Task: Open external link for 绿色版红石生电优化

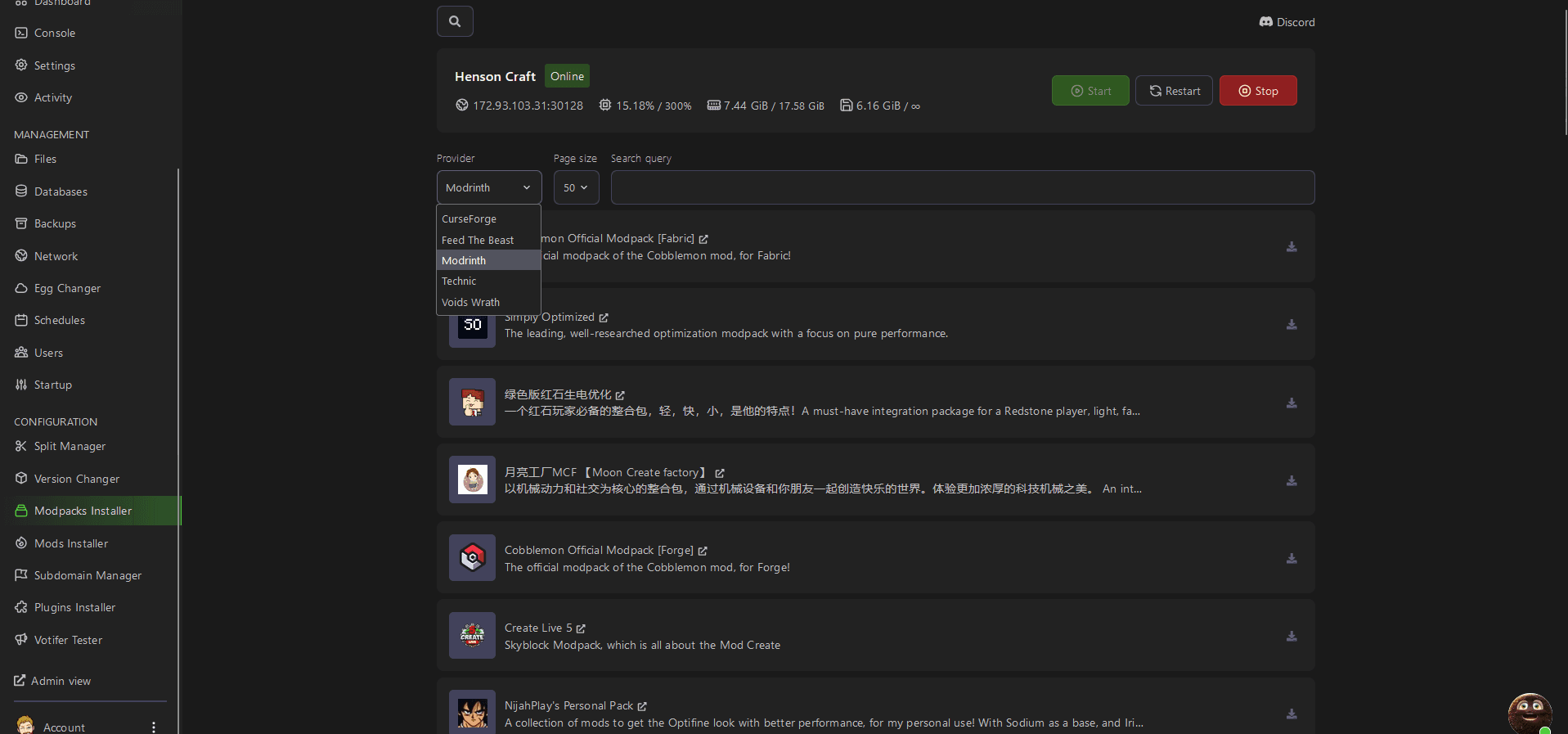Action: pos(620,395)
